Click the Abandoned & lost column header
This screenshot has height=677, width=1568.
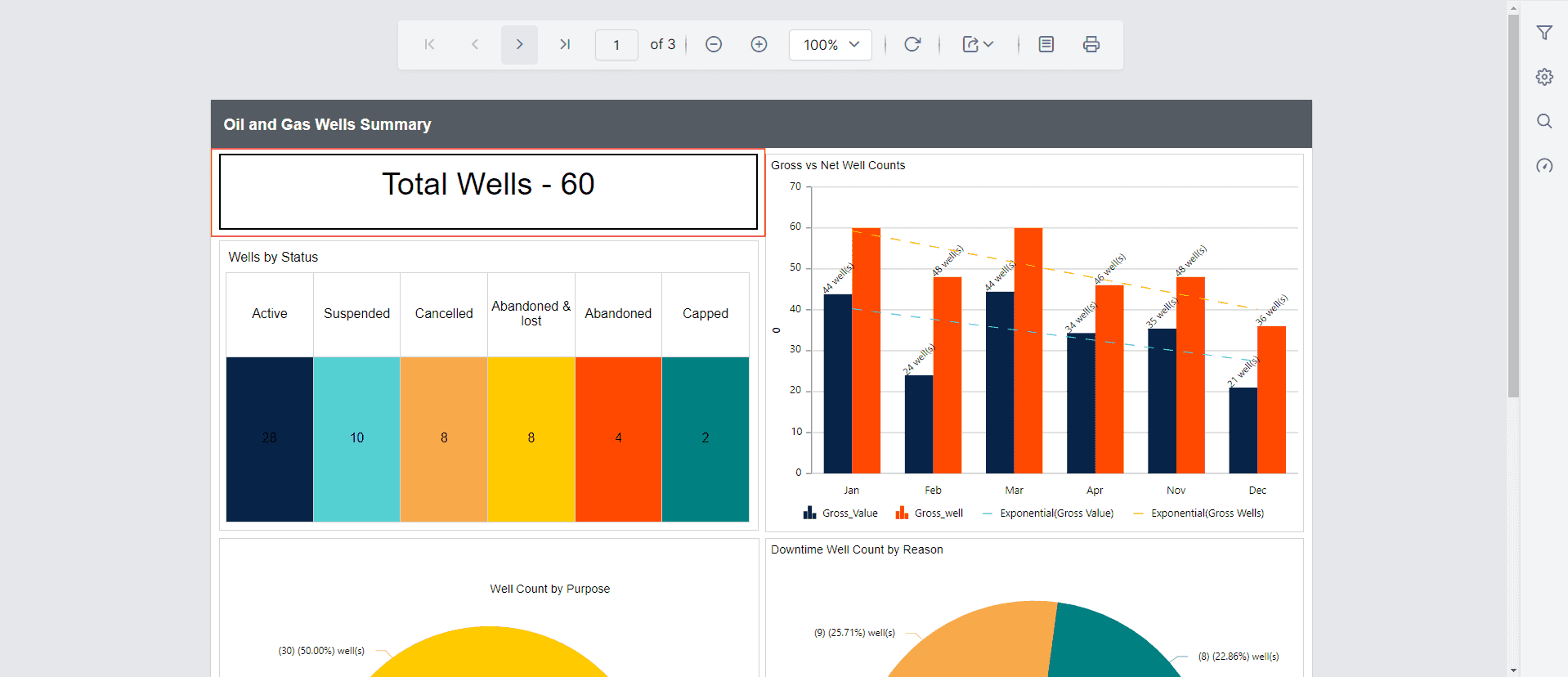[531, 314]
